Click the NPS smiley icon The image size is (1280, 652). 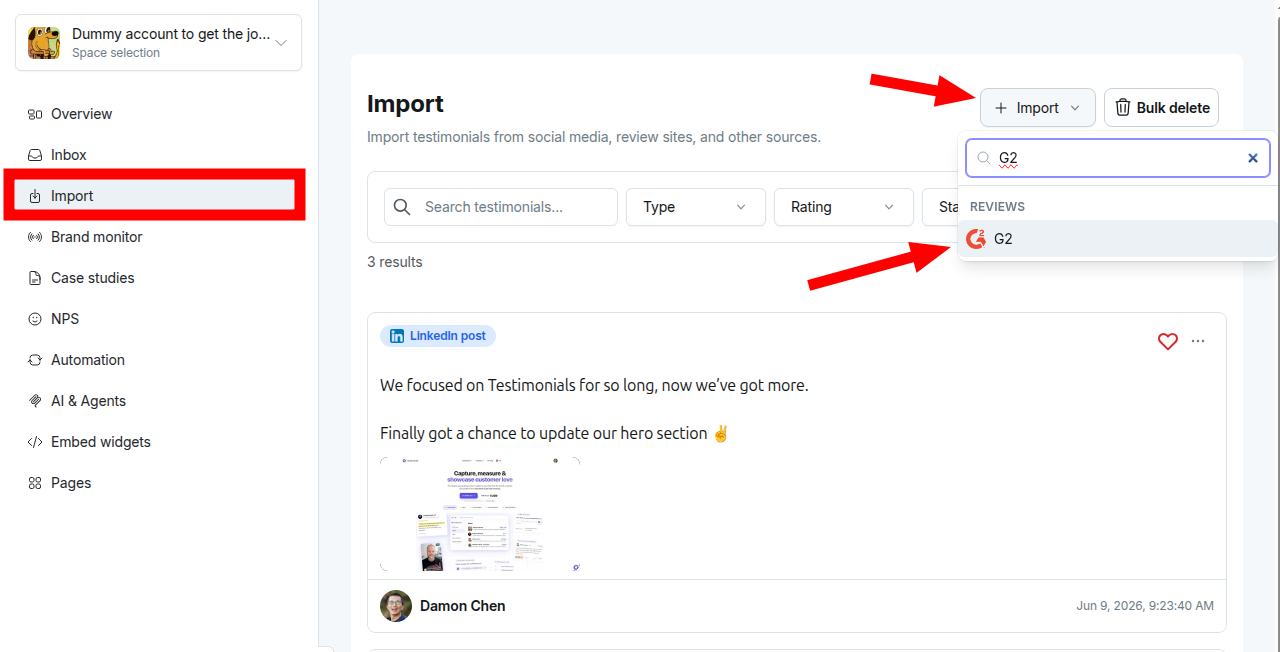tap(35, 319)
